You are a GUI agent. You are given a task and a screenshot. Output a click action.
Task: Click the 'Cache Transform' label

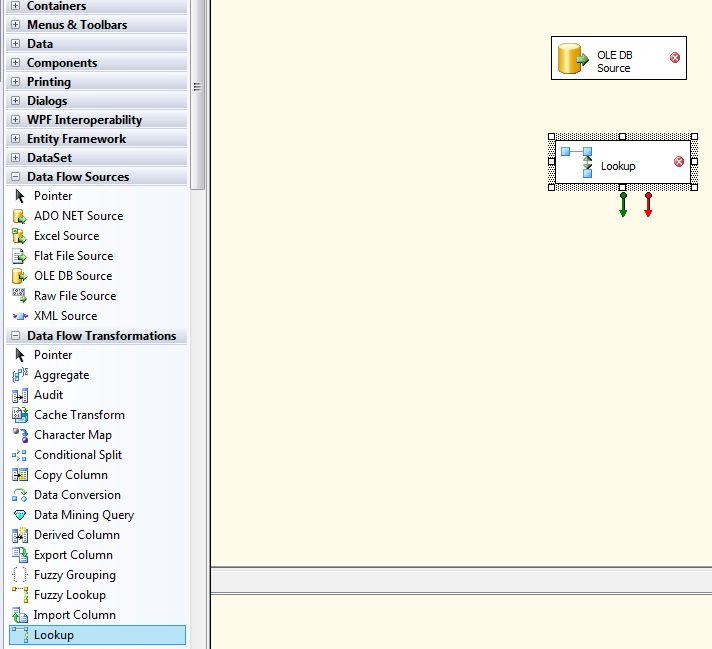click(x=79, y=415)
